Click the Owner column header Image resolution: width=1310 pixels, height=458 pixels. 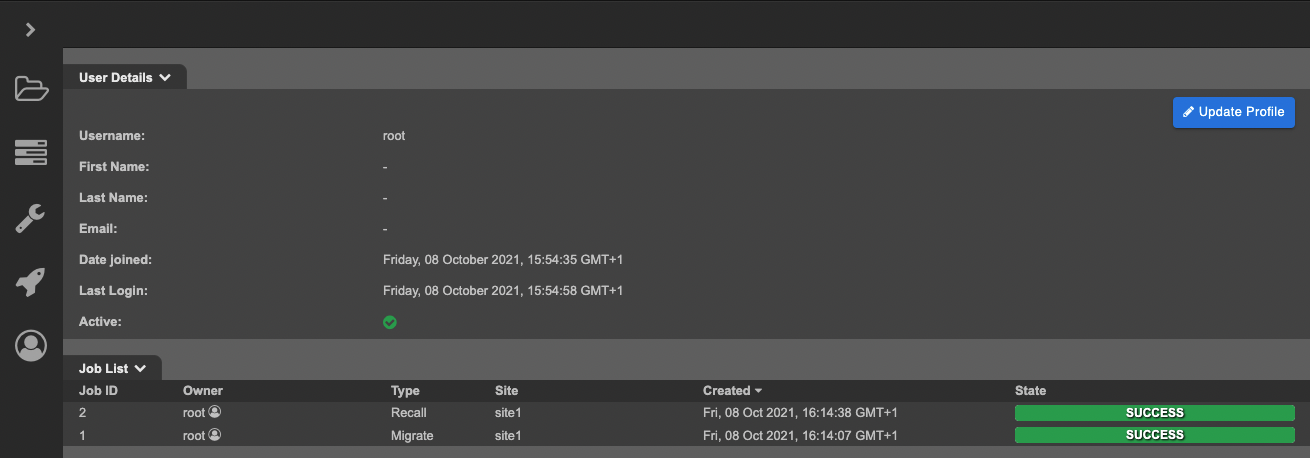[x=202, y=391]
